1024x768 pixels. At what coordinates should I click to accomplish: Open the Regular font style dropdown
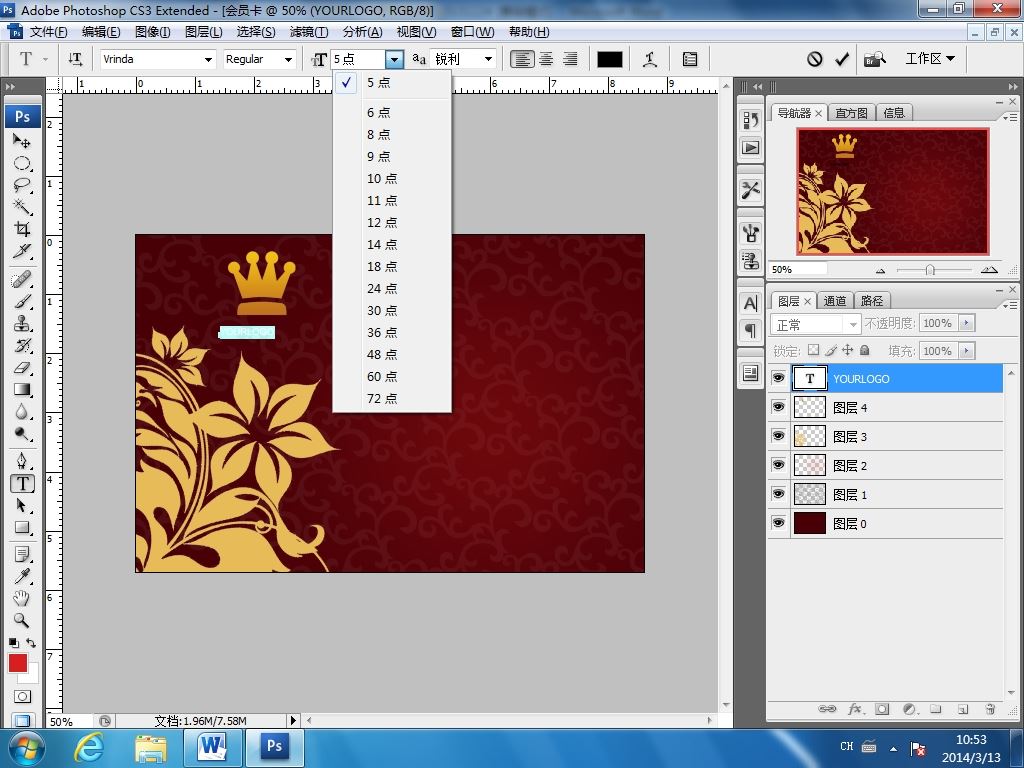click(288, 59)
